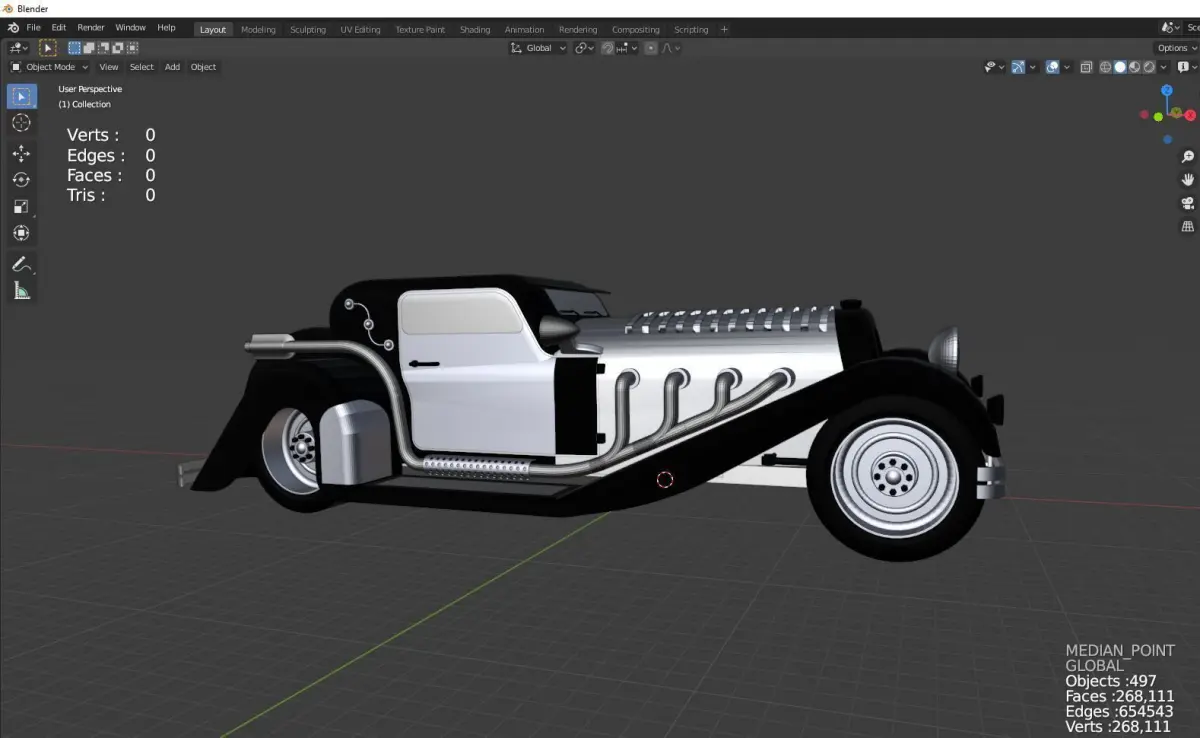The width and height of the screenshot is (1200, 738).
Task: Switch perspective/orthographic grid icon
Action: pos(1188,226)
